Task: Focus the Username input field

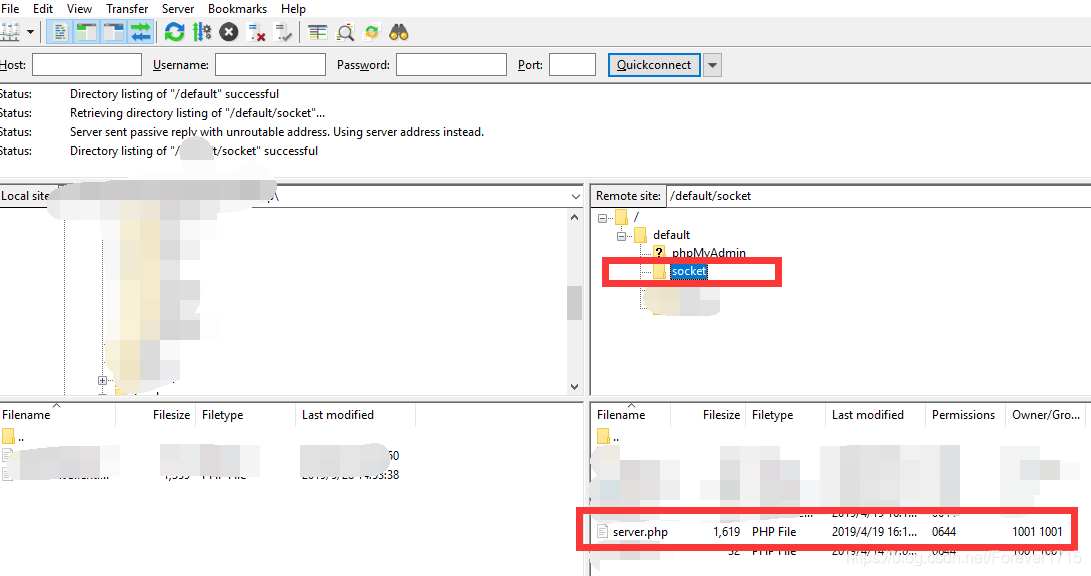Action: click(x=270, y=65)
